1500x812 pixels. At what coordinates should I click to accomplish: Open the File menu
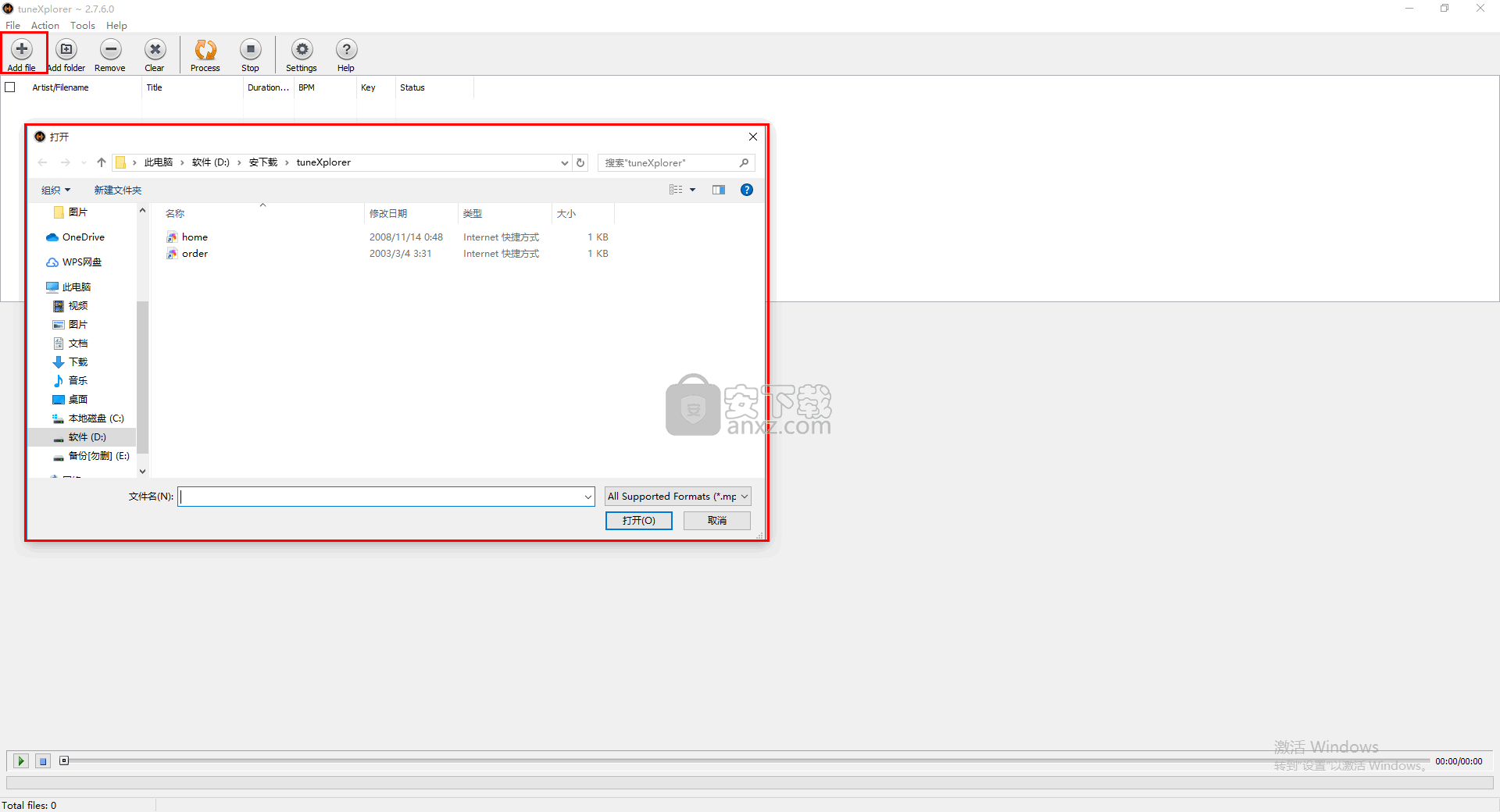[x=12, y=25]
